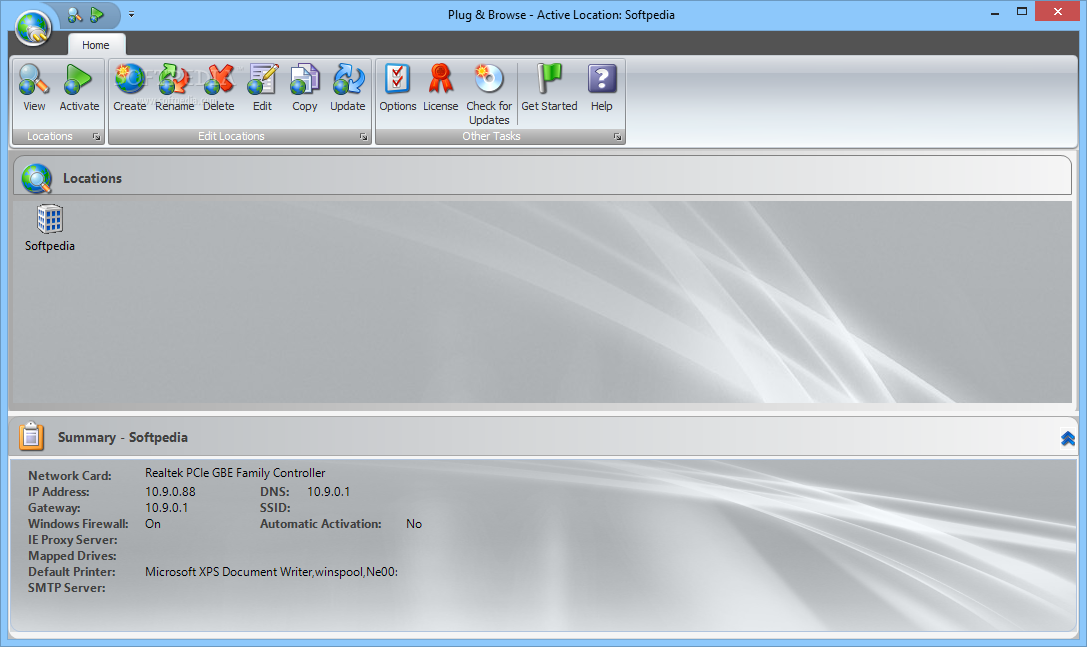Collapse the Summary panel with double chevron
Image resolution: width=1087 pixels, height=647 pixels.
[1068, 438]
